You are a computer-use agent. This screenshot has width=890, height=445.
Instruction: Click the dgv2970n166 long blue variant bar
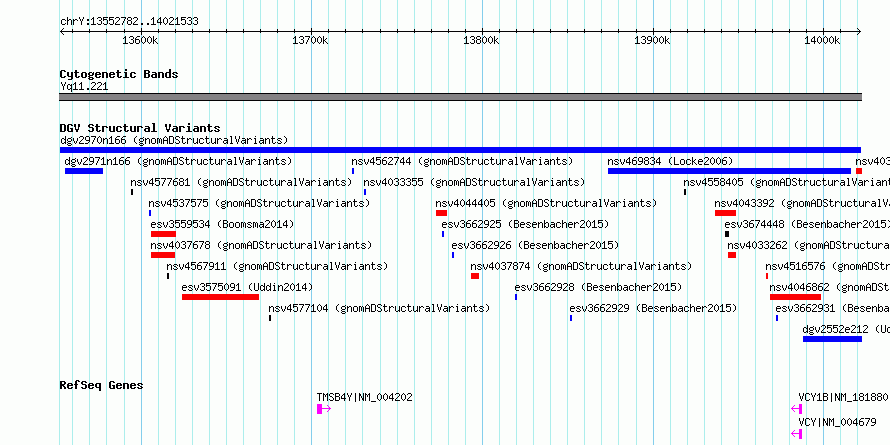(x=460, y=150)
